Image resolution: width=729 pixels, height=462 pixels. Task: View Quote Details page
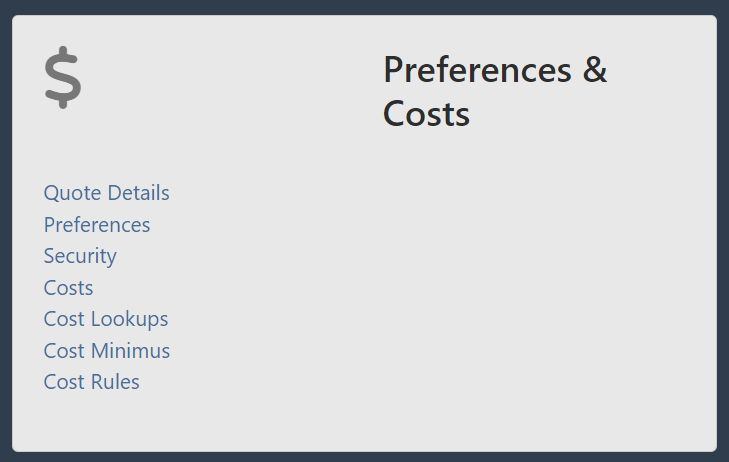pyautogui.click(x=106, y=193)
